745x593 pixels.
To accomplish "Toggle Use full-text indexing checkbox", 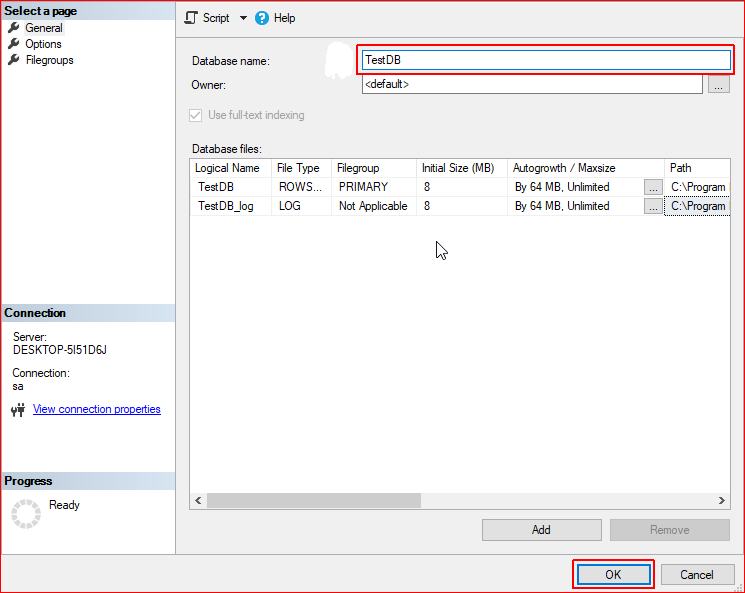I will tap(196, 115).
